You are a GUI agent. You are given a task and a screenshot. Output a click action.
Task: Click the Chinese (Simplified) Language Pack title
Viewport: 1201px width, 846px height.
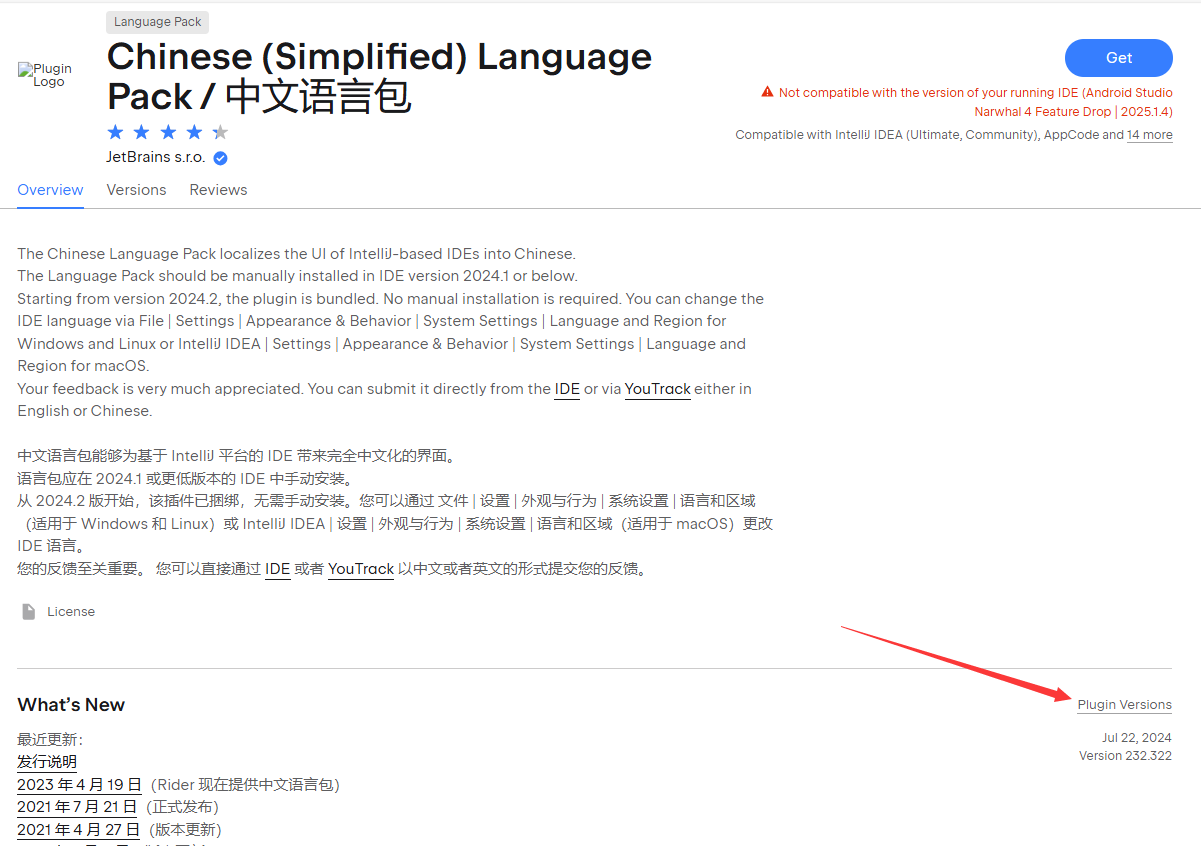coord(379,77)
